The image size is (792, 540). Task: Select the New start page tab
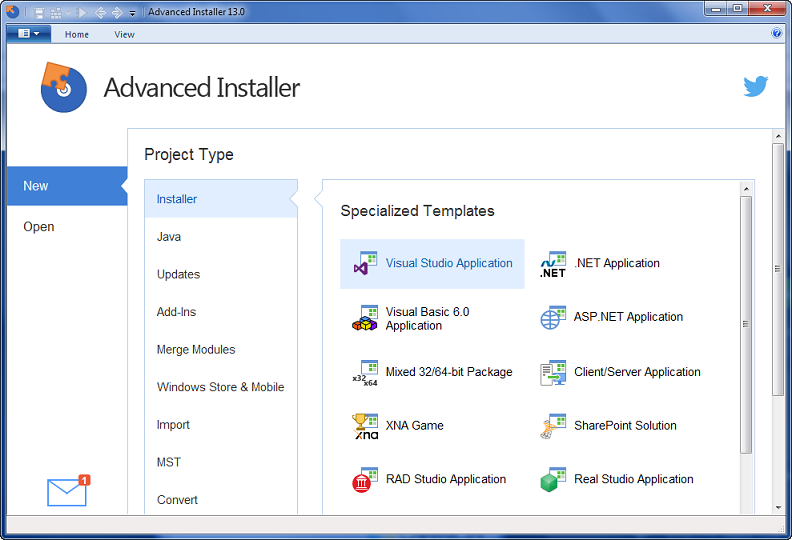point(67,186)
